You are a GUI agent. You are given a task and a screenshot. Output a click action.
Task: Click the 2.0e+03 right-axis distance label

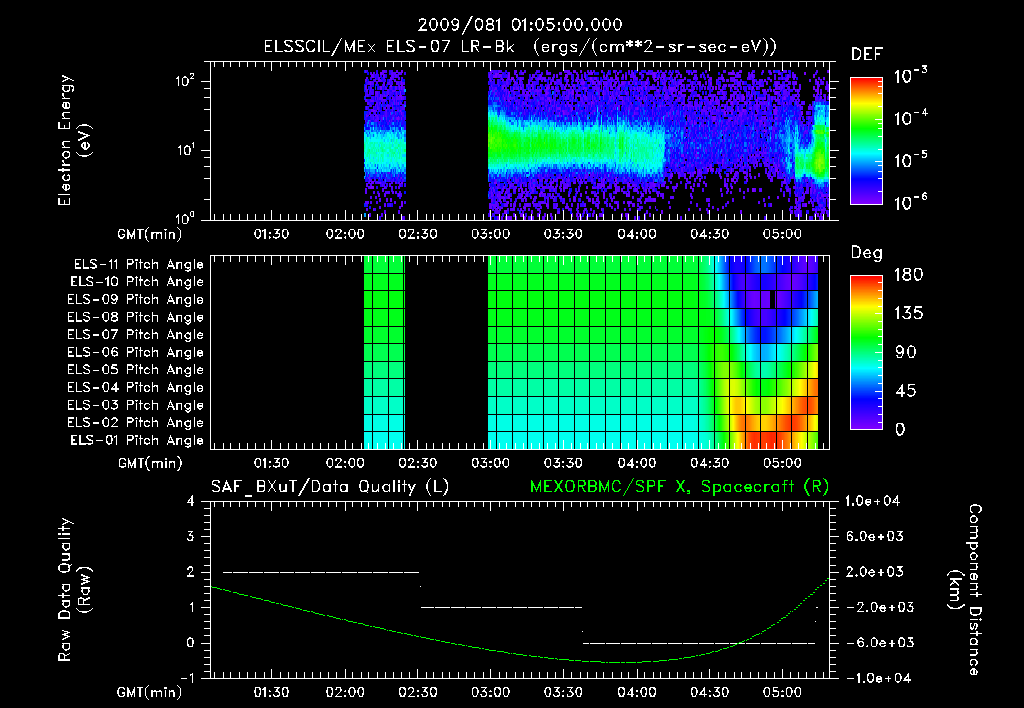pos(874,572)
